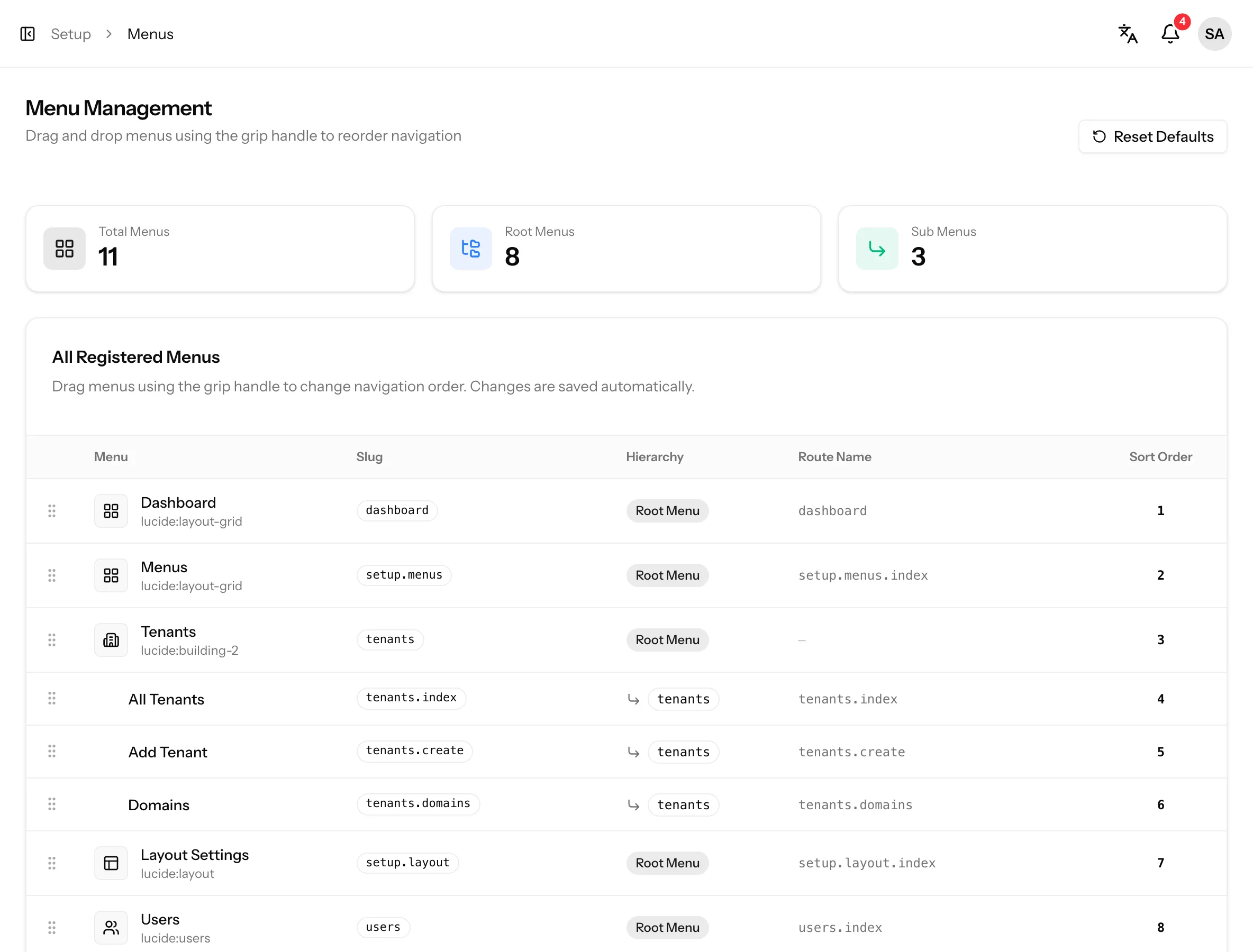Grab the Users row grip handle
The image size is (1253, 952).
pos(52,928)
